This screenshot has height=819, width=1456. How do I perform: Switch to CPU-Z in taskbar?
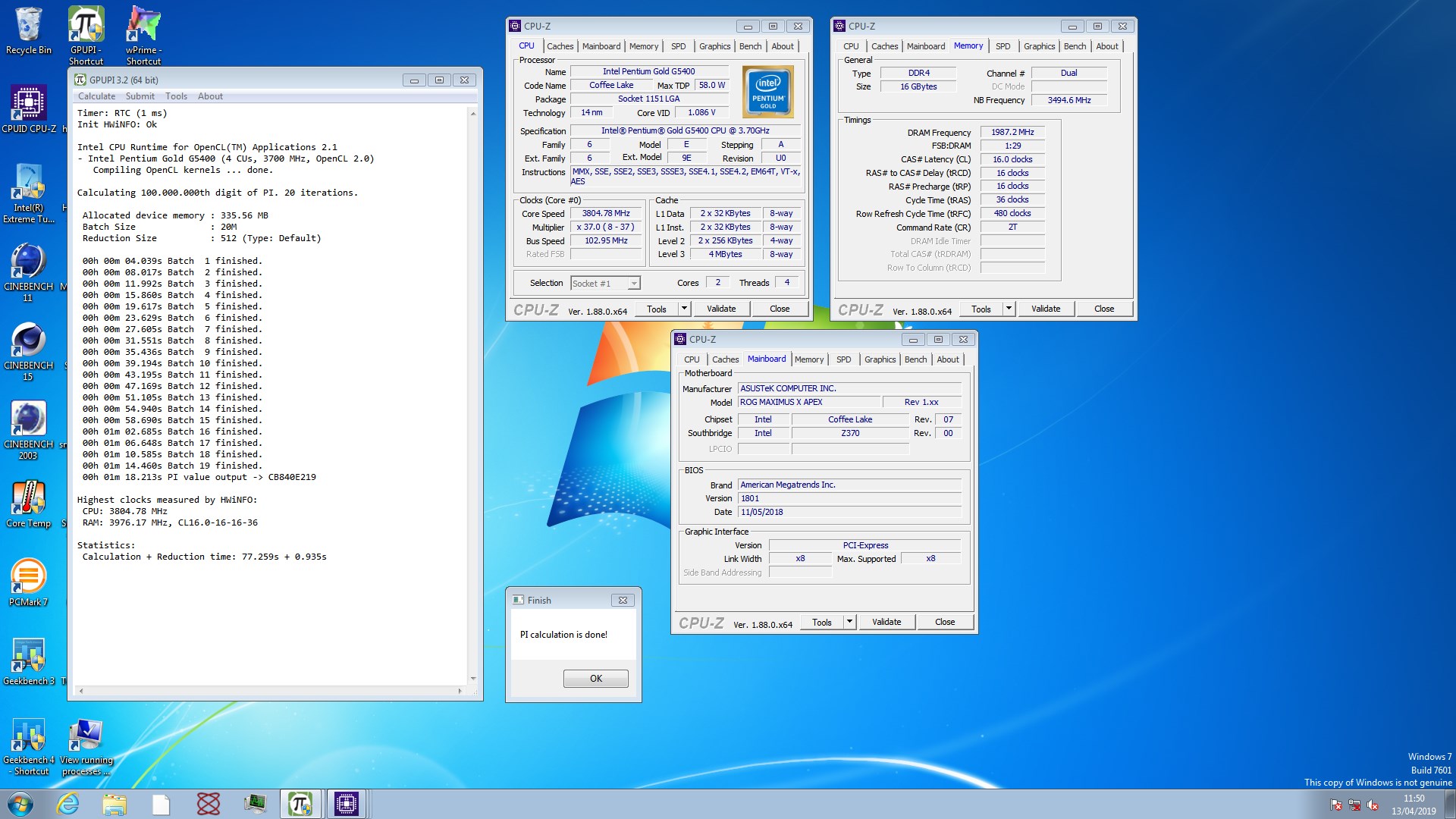tap(347, 804)
